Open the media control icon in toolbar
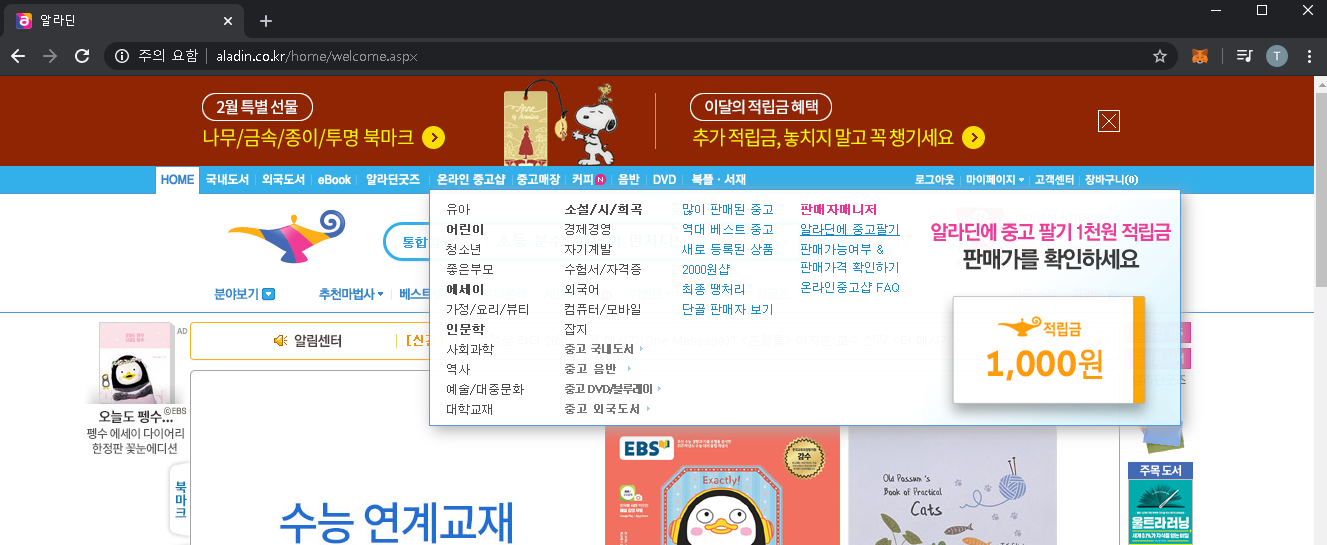This screenshot has height=545, width=1327. click(1244, 56)
